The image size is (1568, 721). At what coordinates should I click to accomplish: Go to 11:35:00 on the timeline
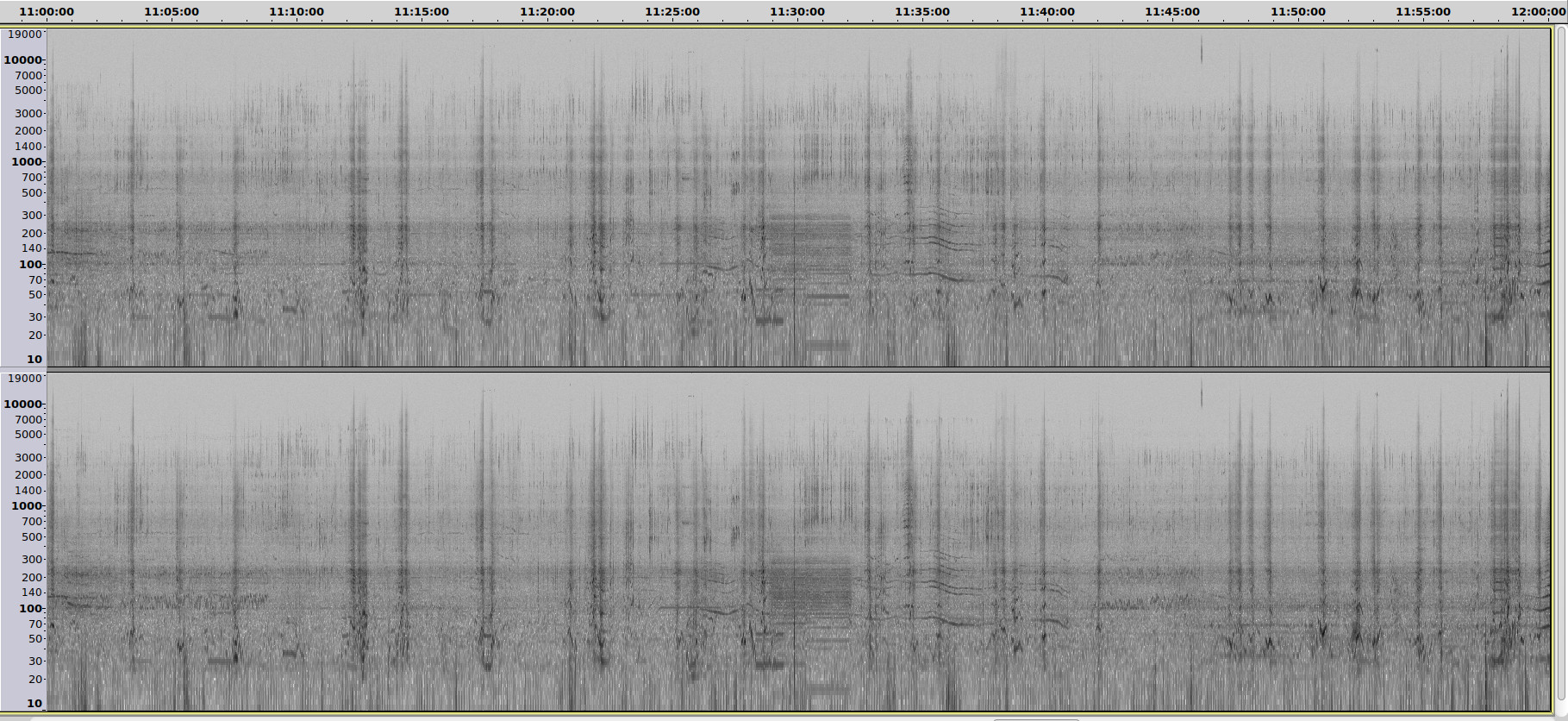click(922, 12)
